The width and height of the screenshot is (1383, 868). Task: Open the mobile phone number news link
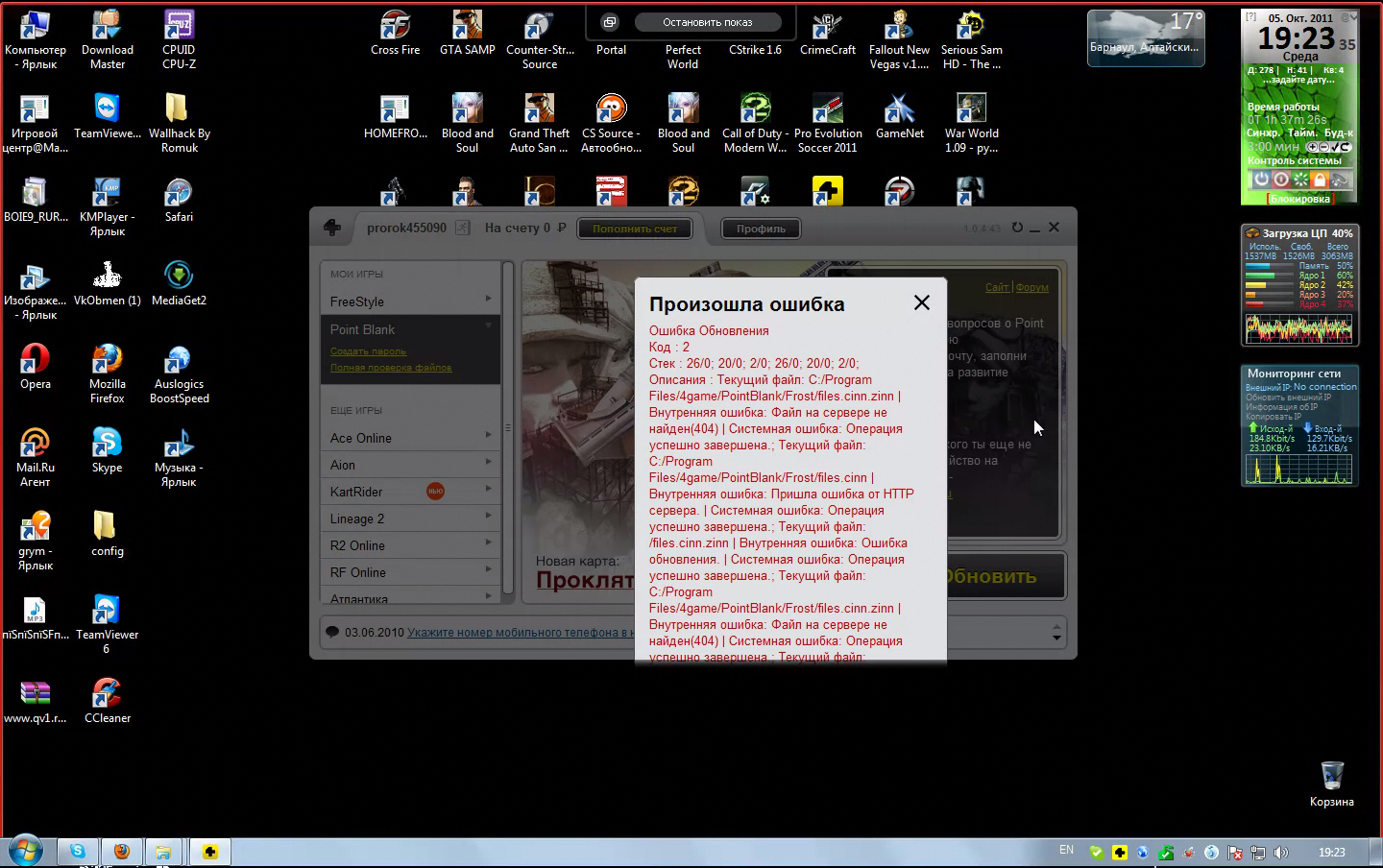[519, 632]
